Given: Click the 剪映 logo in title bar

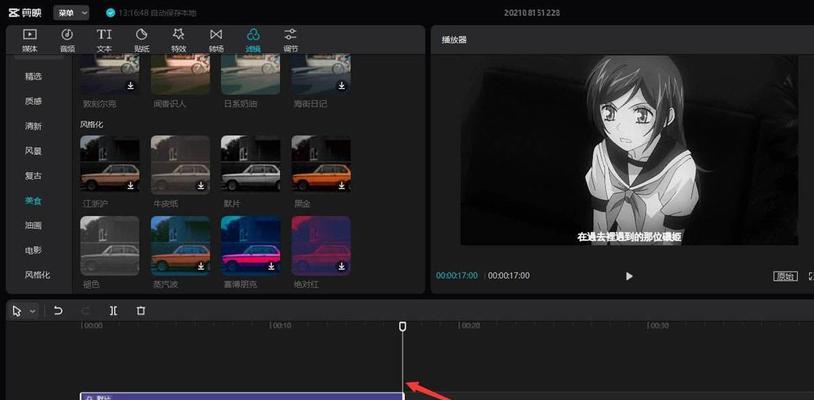Looking at the screenshot, I should point(25,12).
